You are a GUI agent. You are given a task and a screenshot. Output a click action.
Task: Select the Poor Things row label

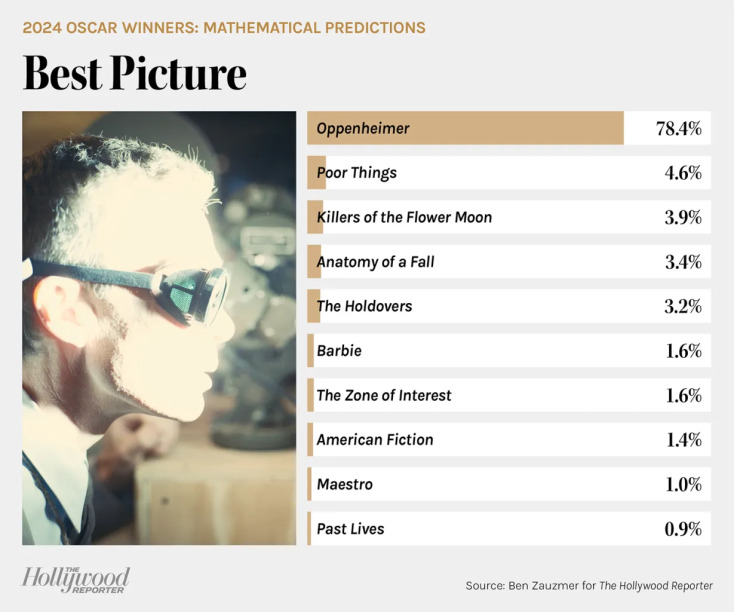pos(357,173)
